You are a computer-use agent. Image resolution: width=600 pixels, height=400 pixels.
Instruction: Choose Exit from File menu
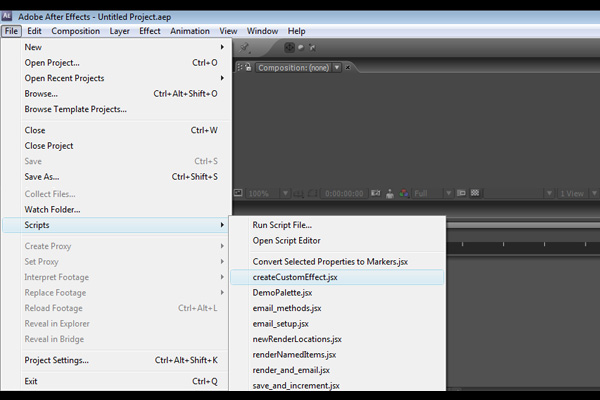[116, 381]
